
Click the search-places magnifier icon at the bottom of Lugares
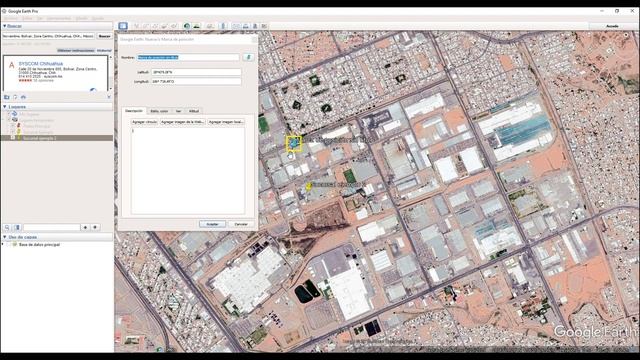[x=7, y=227]
